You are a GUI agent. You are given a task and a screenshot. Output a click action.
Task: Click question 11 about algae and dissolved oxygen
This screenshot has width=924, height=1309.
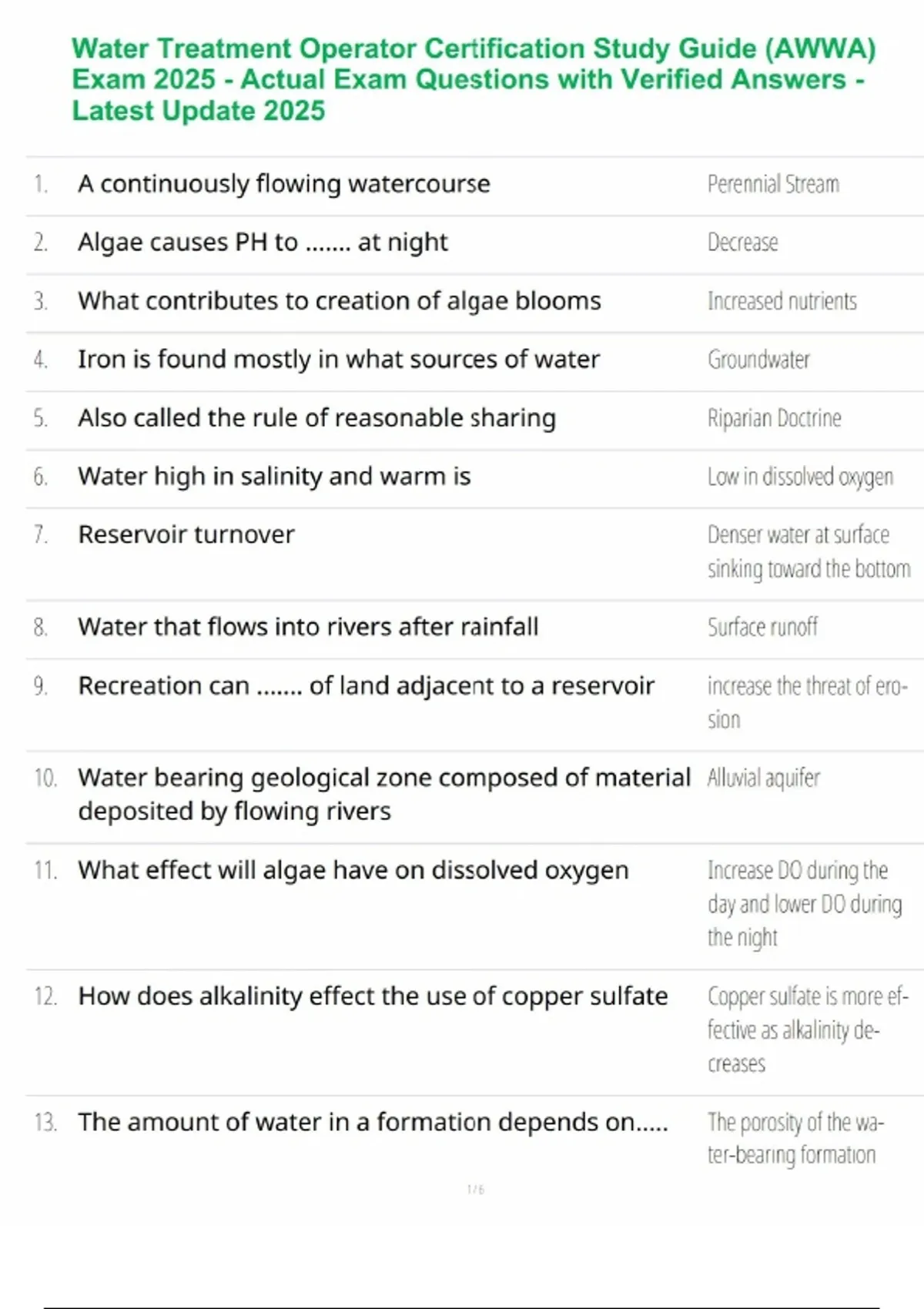tap(353, 870)
